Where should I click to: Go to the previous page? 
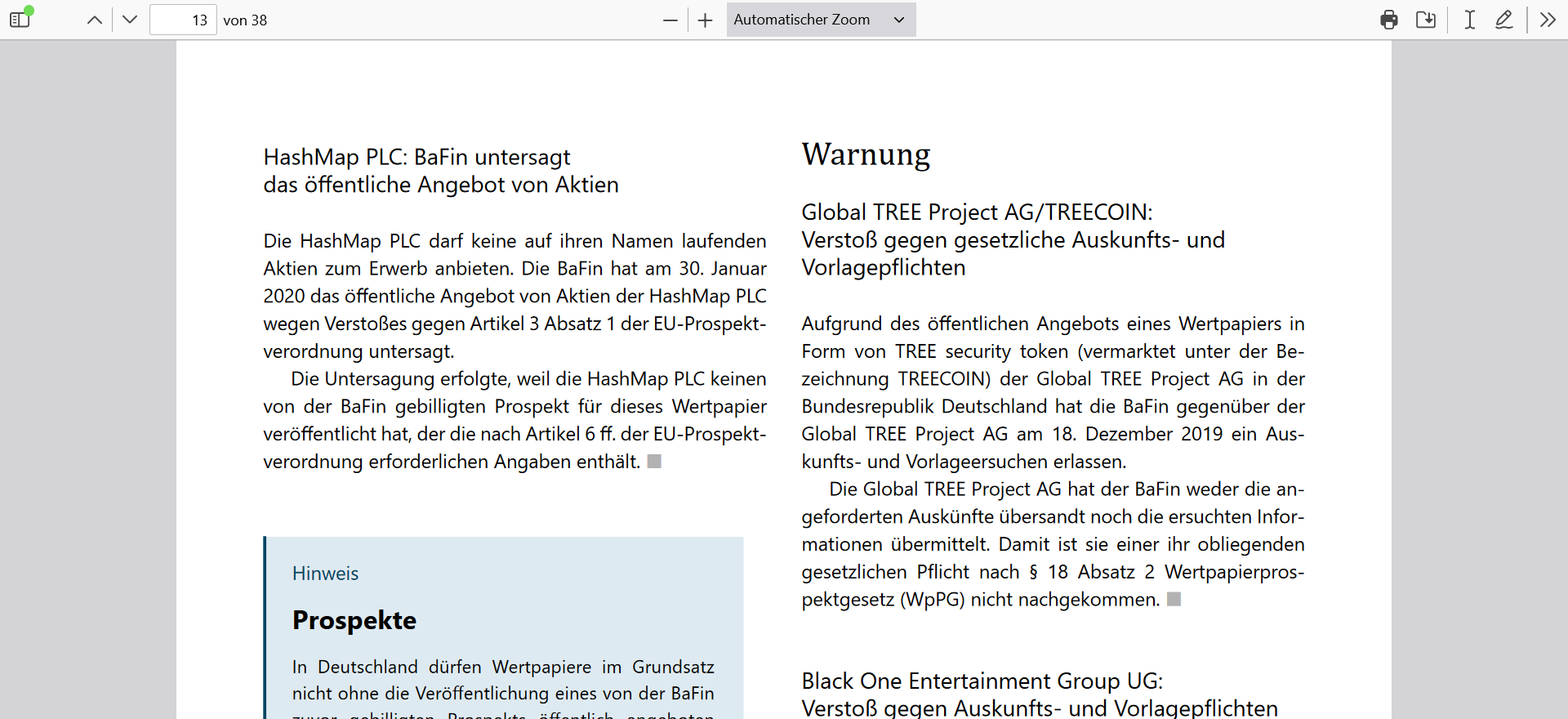(x=95, y=20)
